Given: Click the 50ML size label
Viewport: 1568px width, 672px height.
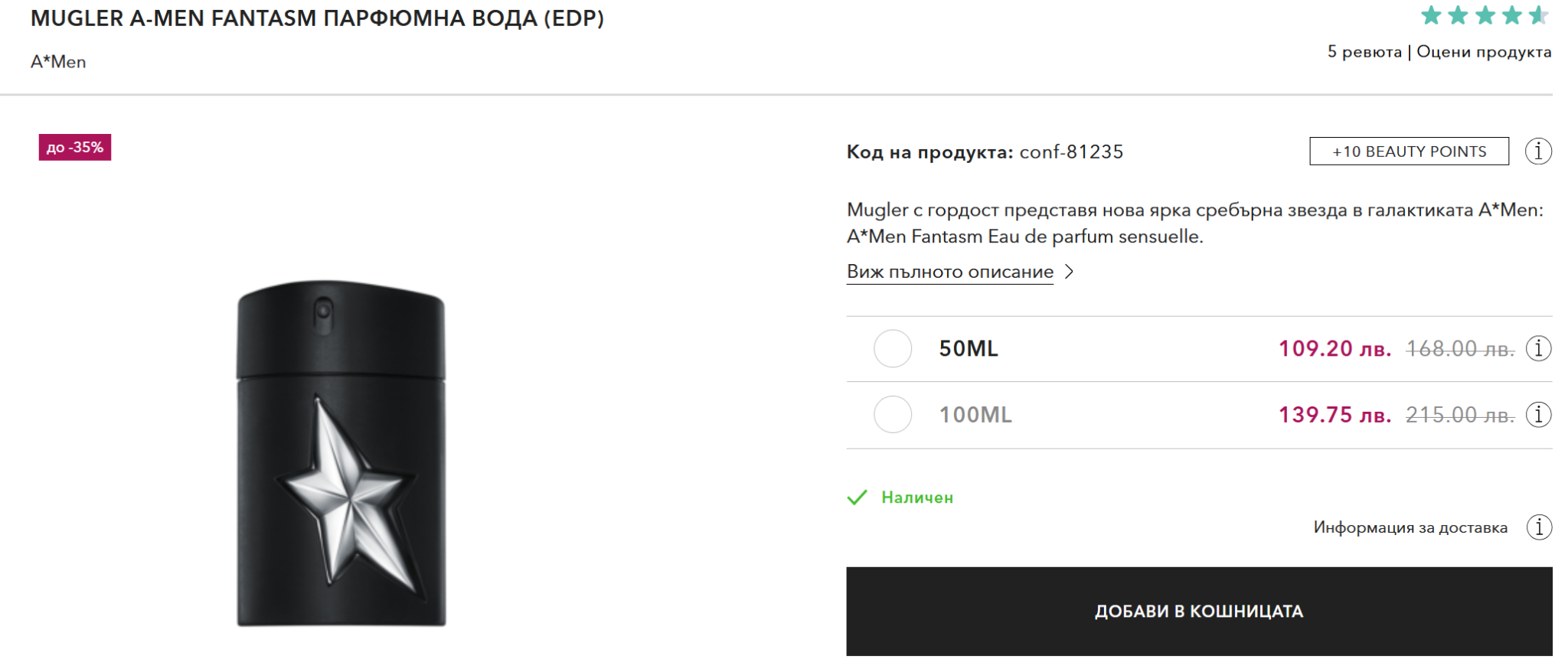Looking at the screenshot, I should pyautogui.click(x=969, y=349).
